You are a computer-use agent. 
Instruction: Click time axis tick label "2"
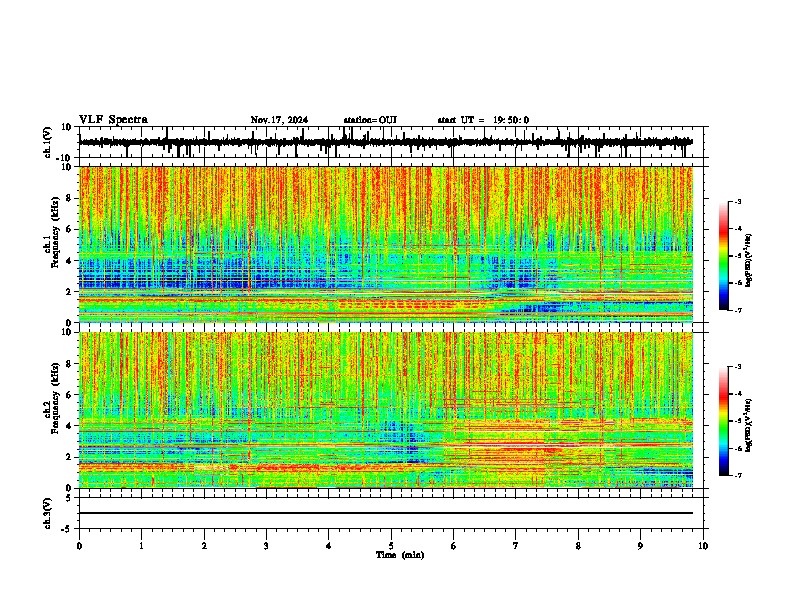(204, 546)
